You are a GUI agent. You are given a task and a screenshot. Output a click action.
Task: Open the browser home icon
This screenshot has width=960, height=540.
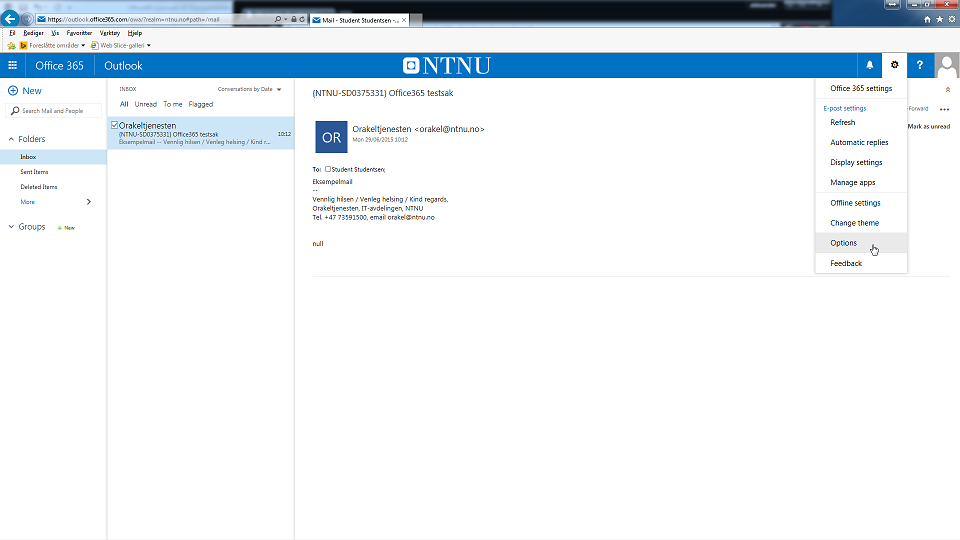tap(928, 20)
